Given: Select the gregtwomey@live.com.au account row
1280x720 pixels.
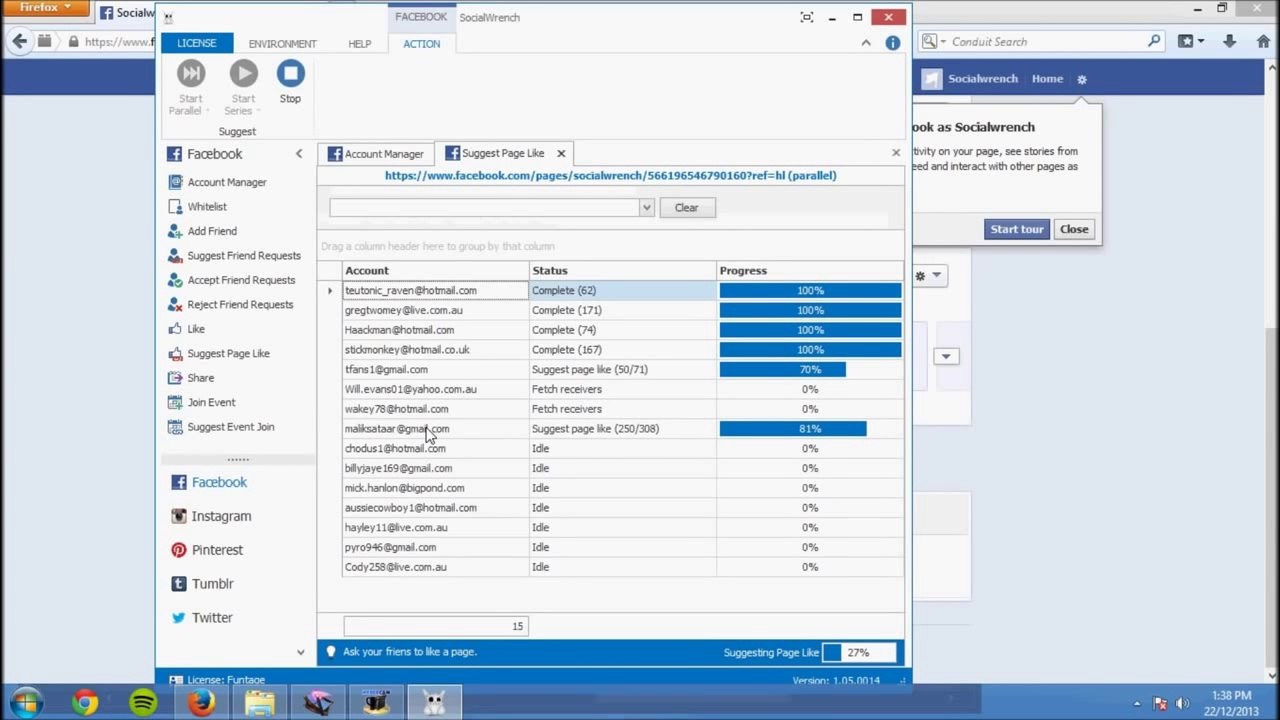Looking at the screenshot, I should (x=610, y=310).
